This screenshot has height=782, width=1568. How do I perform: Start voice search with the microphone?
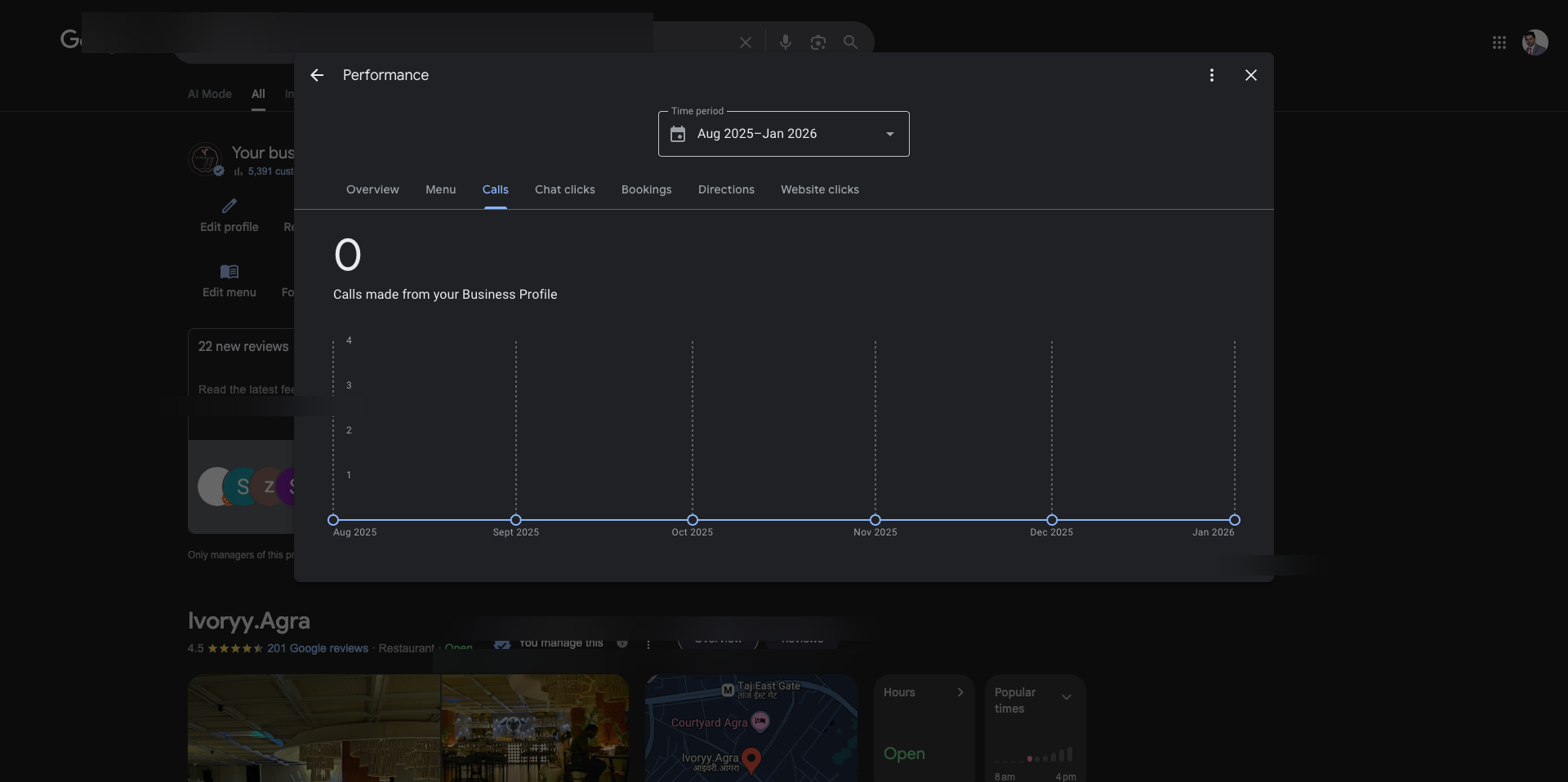pyautogui.click(x=786, y=42)
